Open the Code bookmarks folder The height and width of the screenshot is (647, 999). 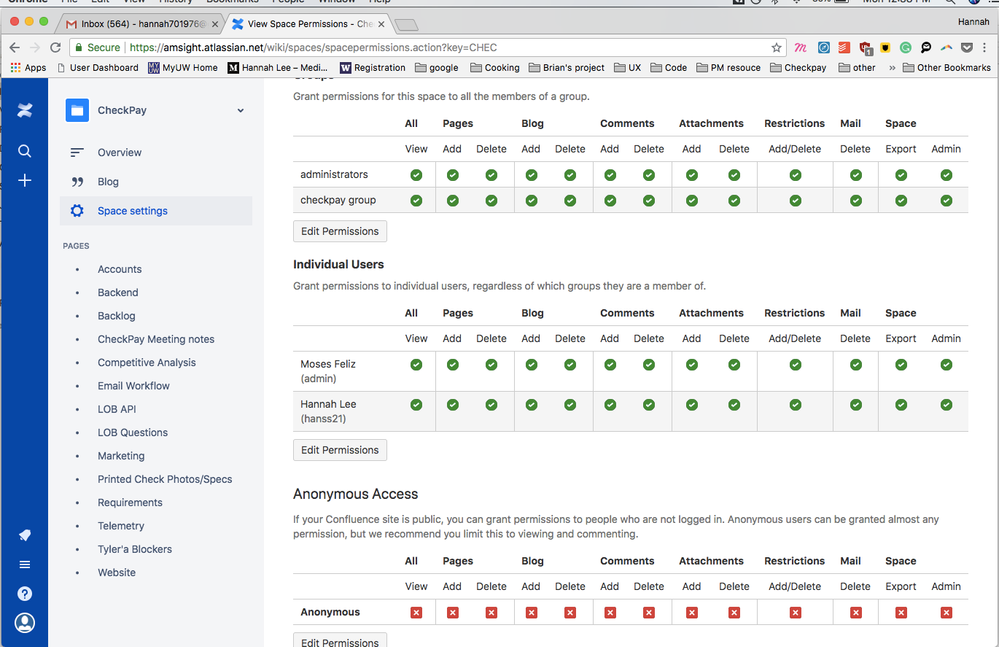point(669,68)
